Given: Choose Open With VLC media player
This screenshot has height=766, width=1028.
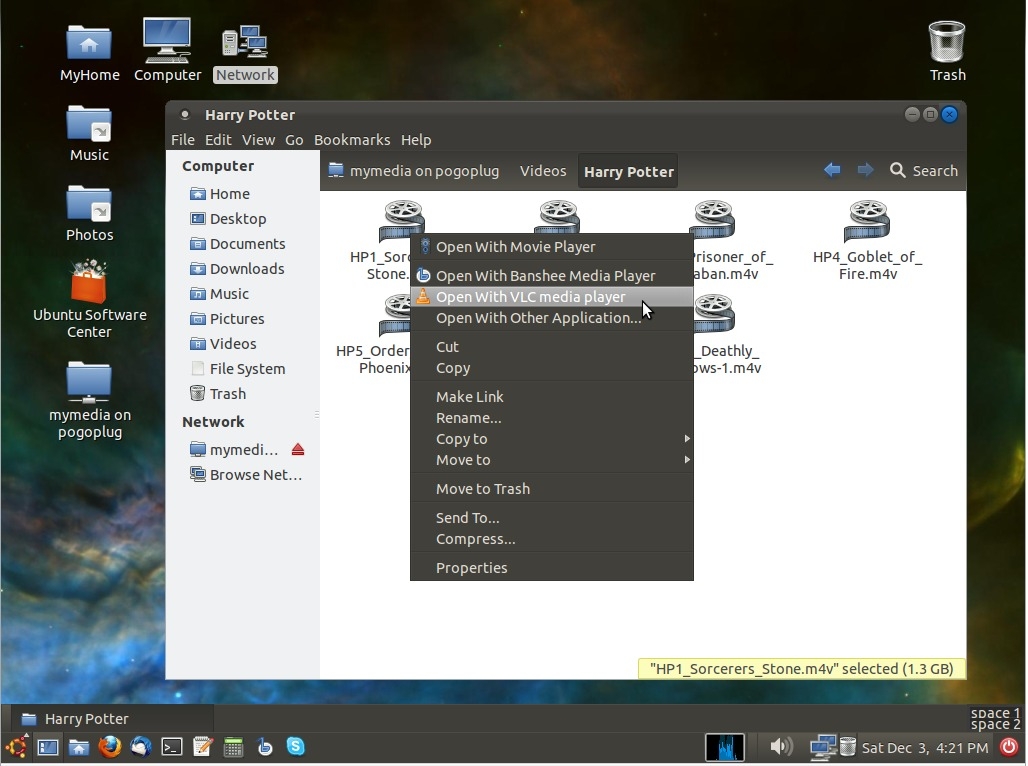Looking at the screenshot, I should (551, 296).
